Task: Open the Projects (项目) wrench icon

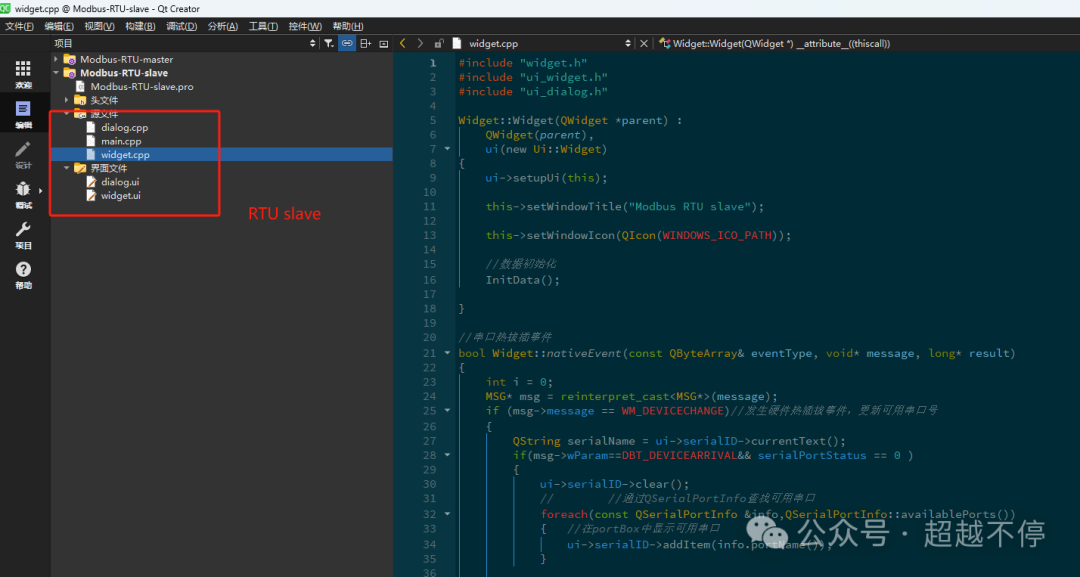Action: tap(23, 234)
